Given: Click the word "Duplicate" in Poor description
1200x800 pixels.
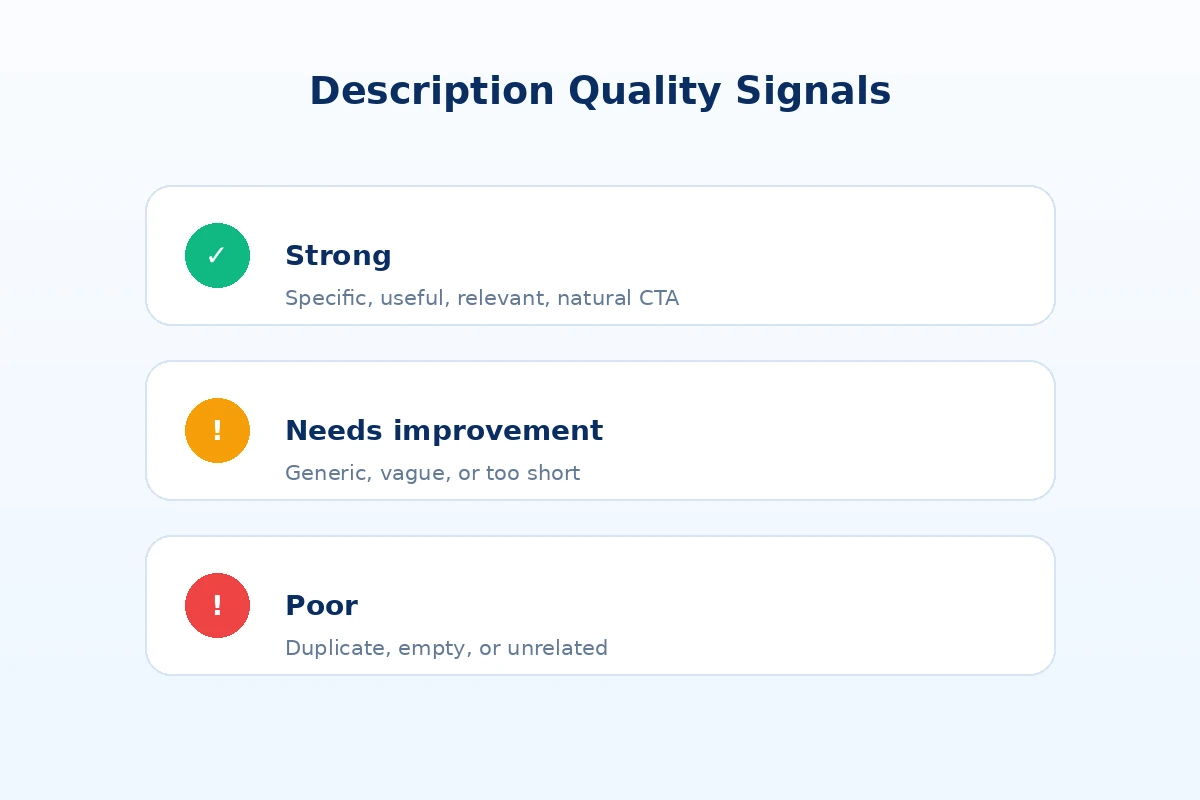Looking at the screenshot, I should click(337, 648).
